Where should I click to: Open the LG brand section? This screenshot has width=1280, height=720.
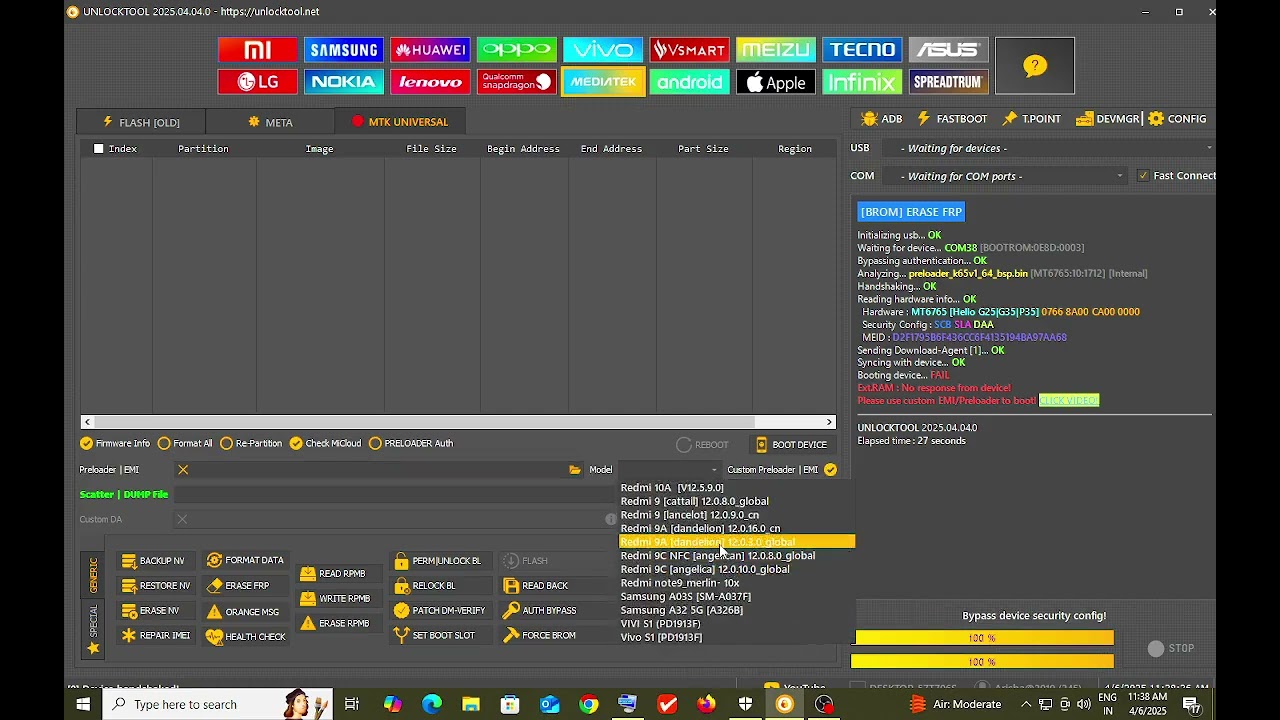tap(258, 82)
